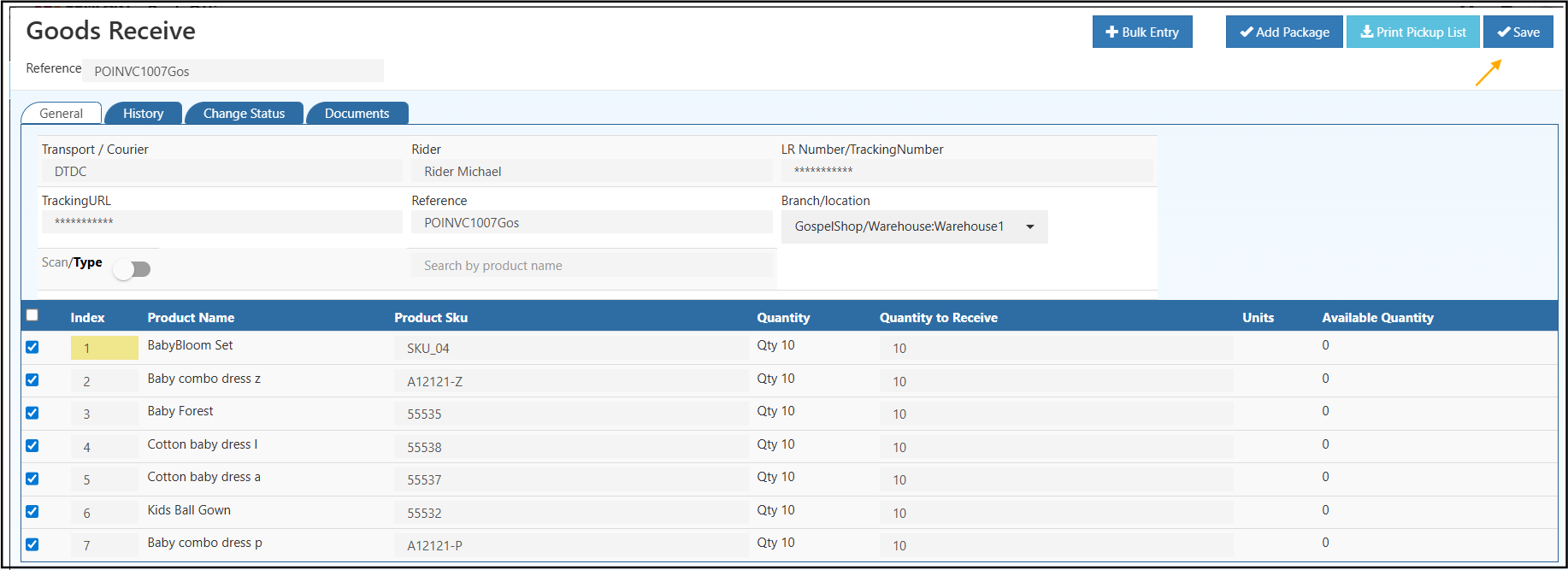This screenshot has height=570, width=1568.
Task: Open the Documents tab
Action: (357, 114)
